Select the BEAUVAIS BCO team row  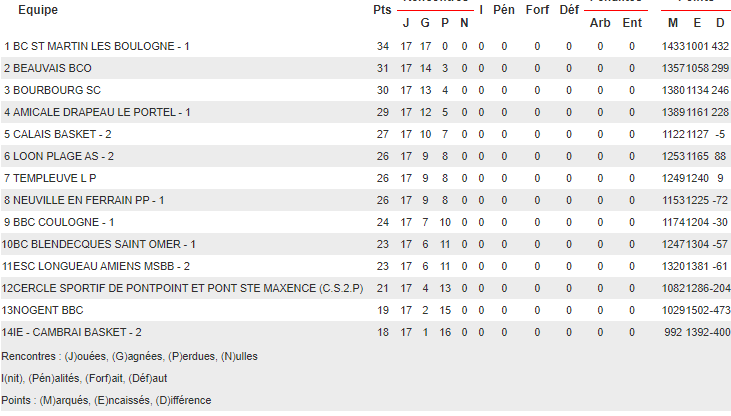point(52,68)
